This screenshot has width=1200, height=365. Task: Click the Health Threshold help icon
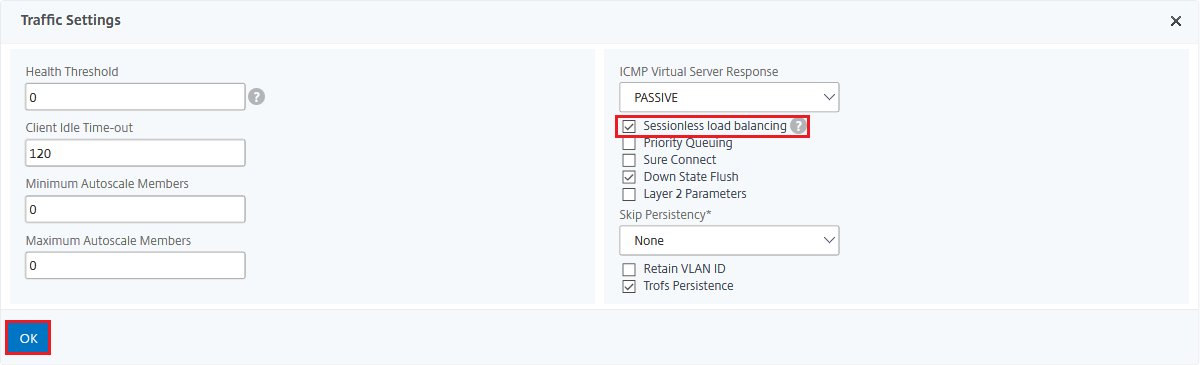[x=257, y=97]
